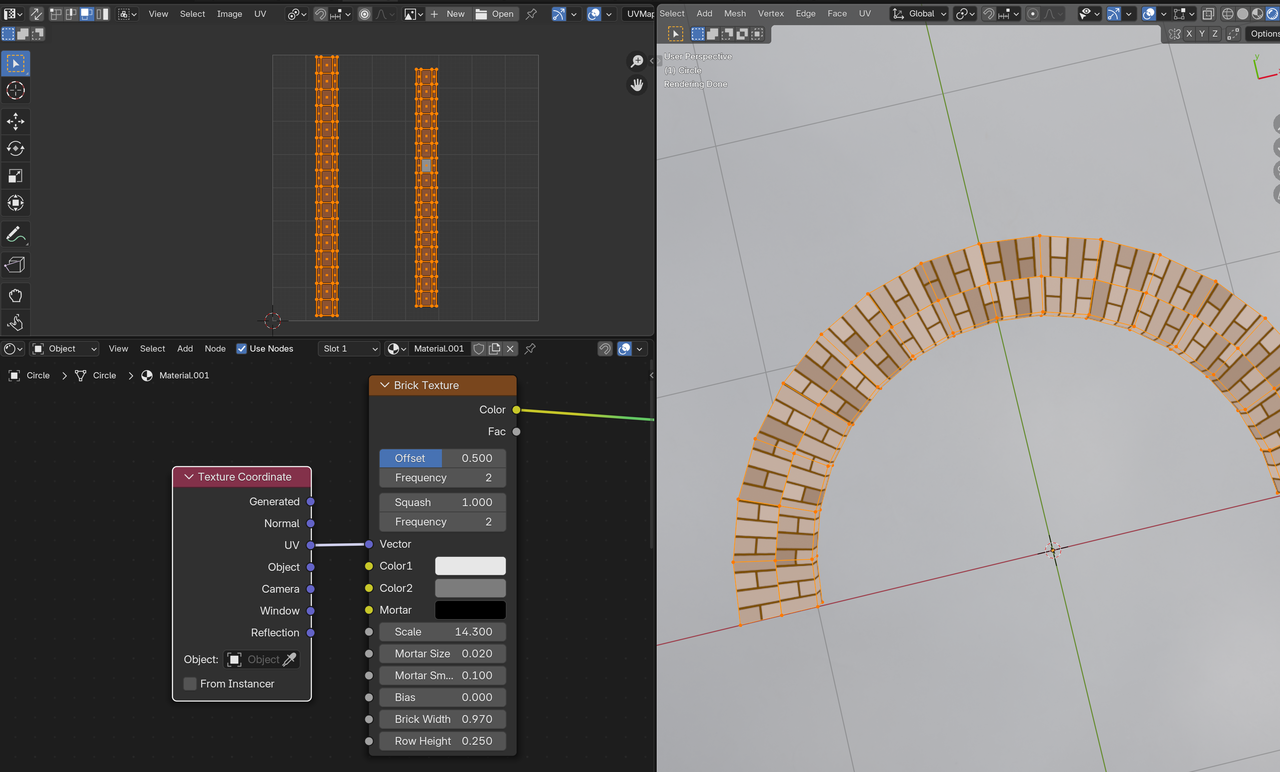Screen dimensions: 1280x772
Task: Open the Vertex menu in 3D viewport
Action: click(771, 14)
